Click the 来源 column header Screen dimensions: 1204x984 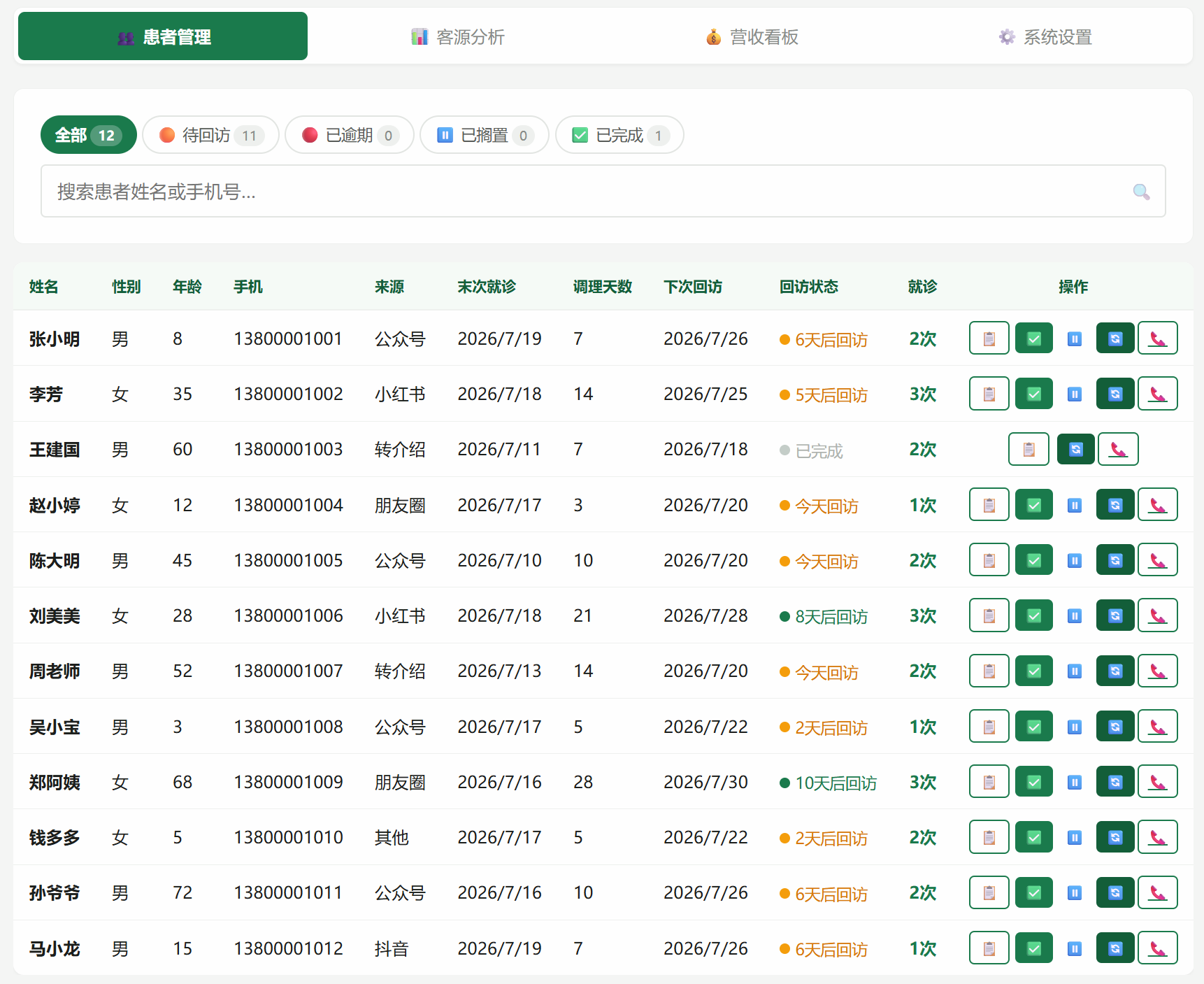(x=389, y=287)
